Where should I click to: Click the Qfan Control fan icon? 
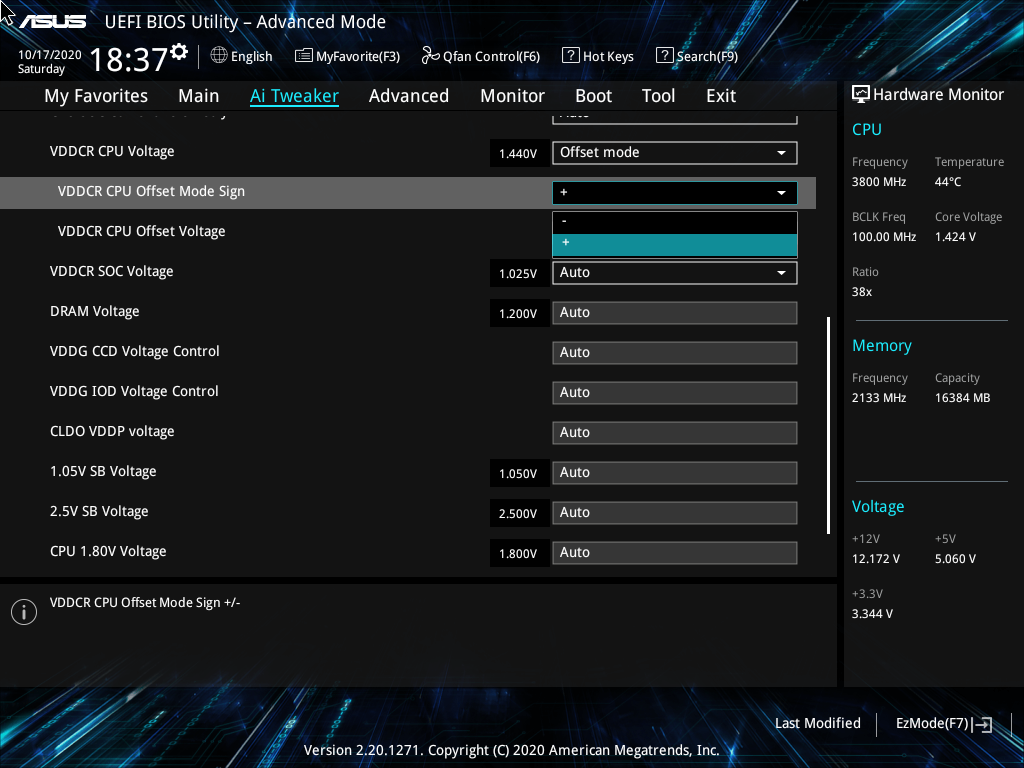(x=430, y=56)
